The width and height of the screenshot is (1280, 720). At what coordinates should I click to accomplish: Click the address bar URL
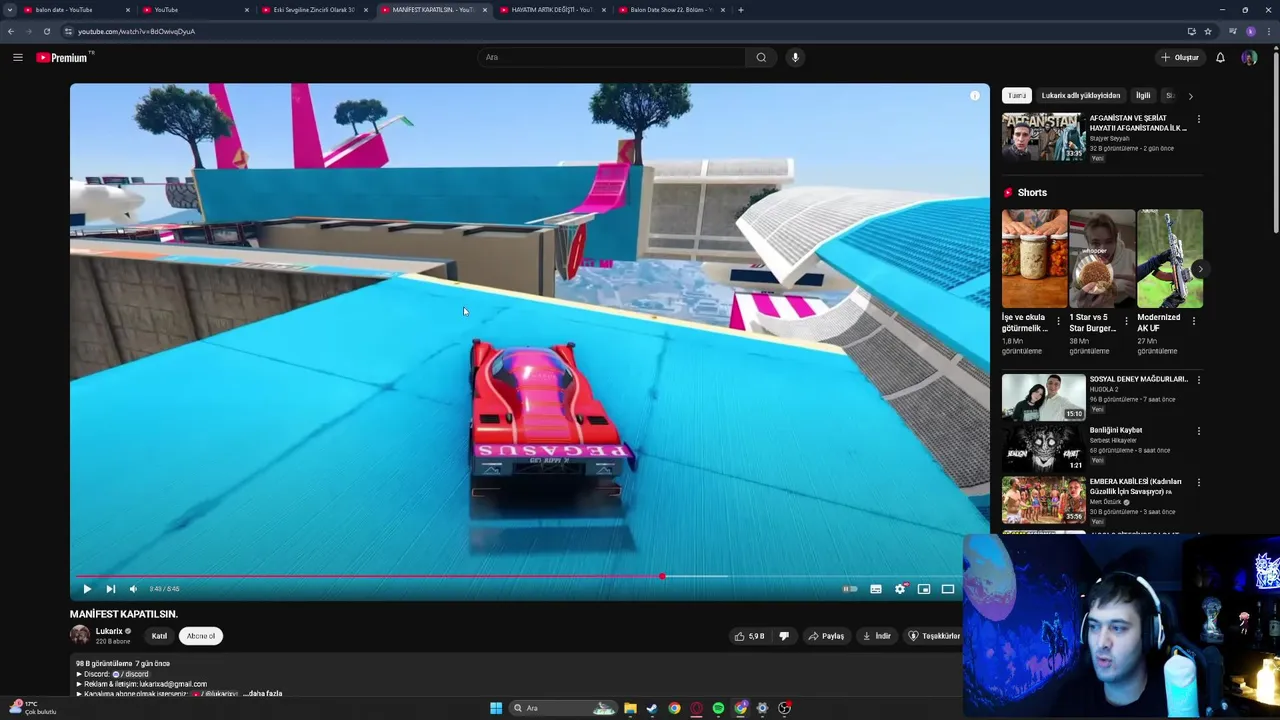[137, 31]
